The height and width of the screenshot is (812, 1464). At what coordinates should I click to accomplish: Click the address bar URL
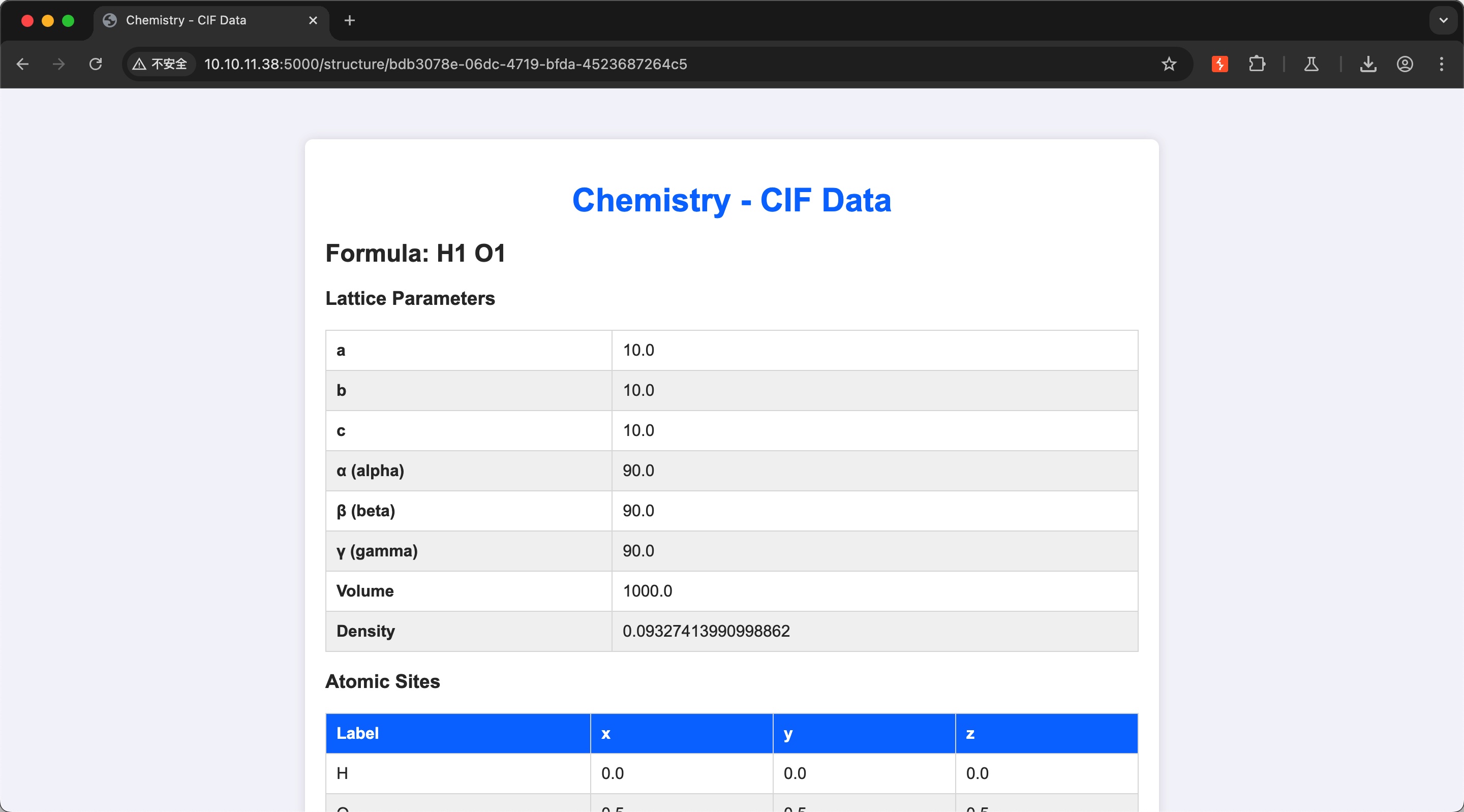pos(446,64)
